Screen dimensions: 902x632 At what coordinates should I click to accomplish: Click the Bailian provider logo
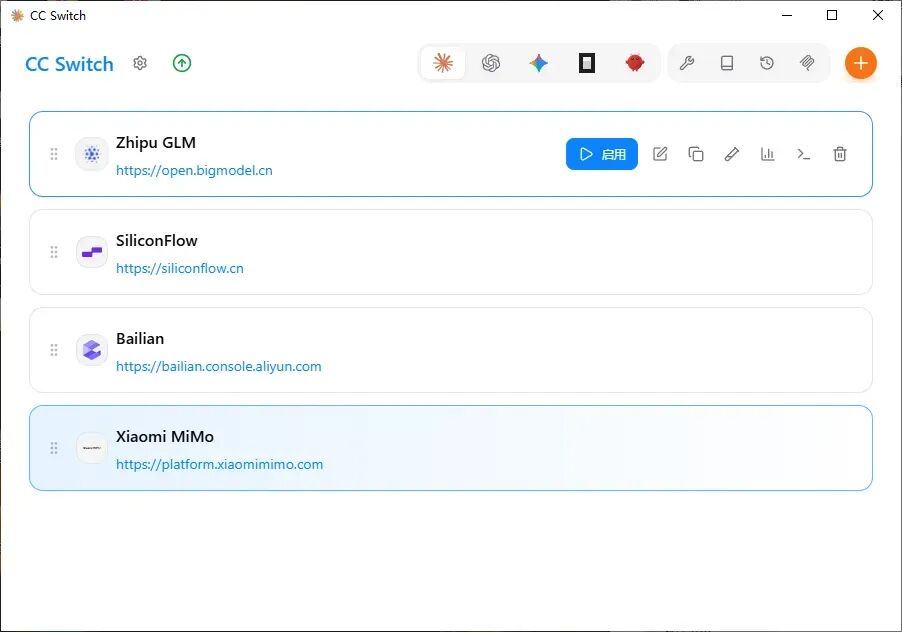(x=92, y=350)
